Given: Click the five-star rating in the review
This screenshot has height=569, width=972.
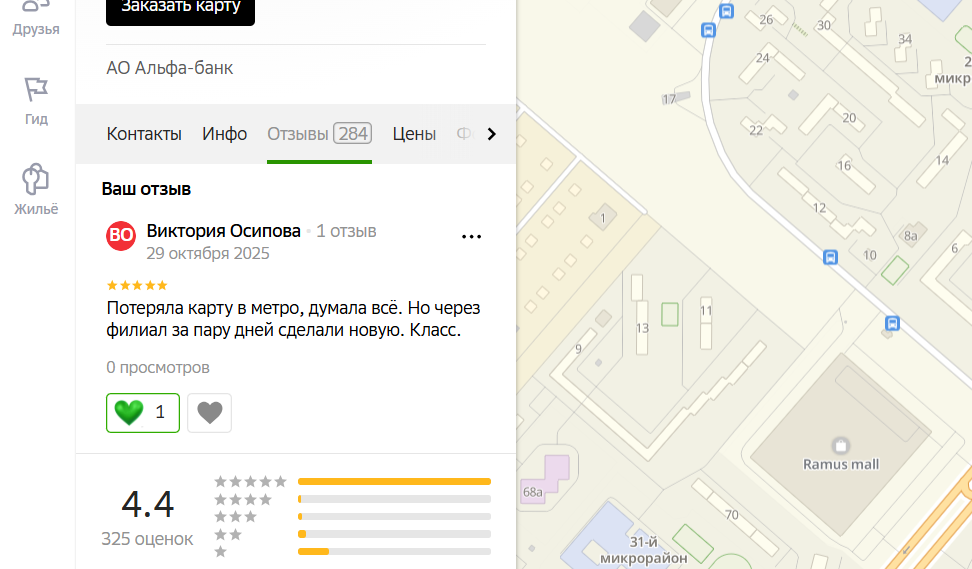Looking at the screenshot, I should click(137, 285).
